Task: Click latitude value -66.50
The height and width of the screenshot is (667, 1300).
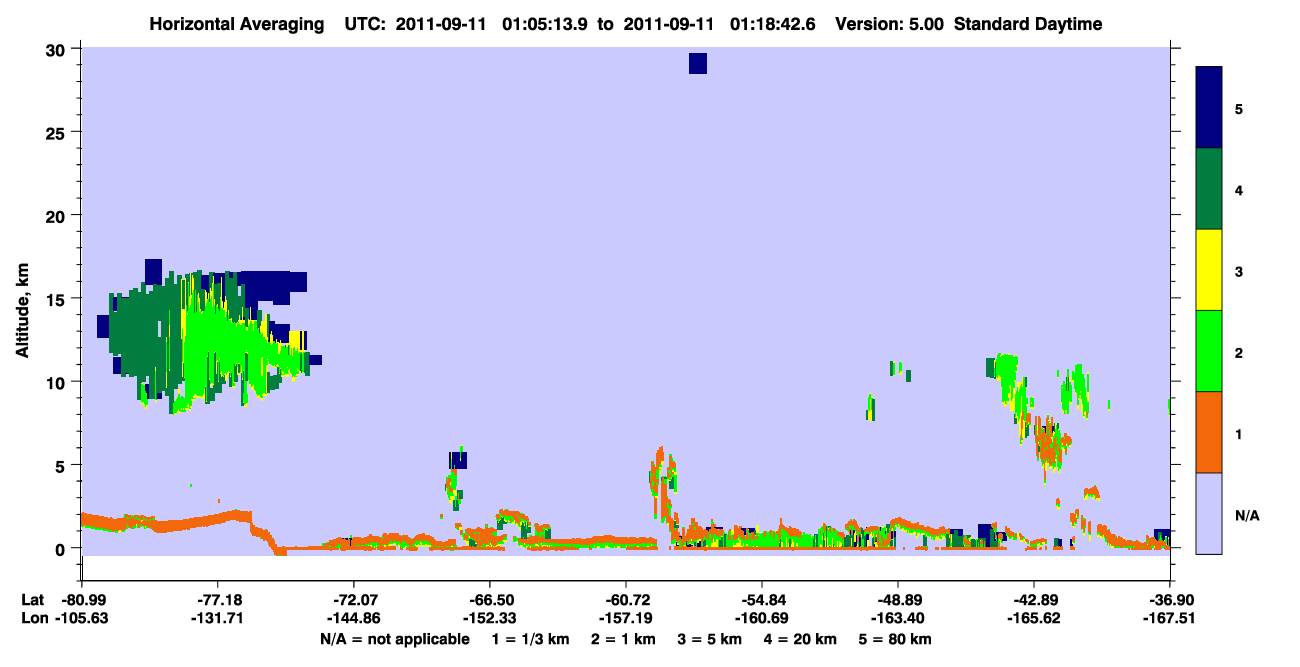Action: [x=489, y=600]
